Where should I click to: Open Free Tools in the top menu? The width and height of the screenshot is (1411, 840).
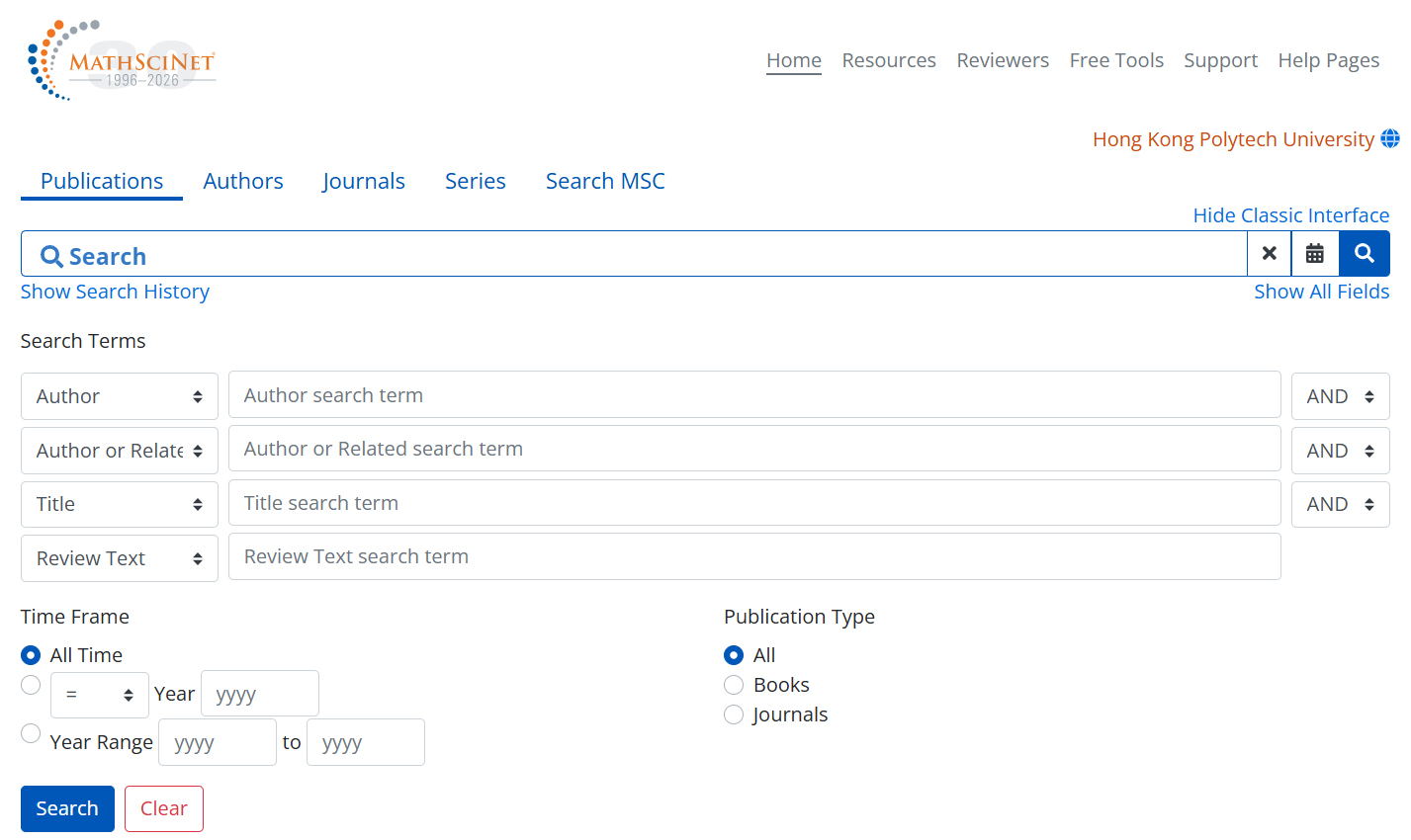[1116, 60]
